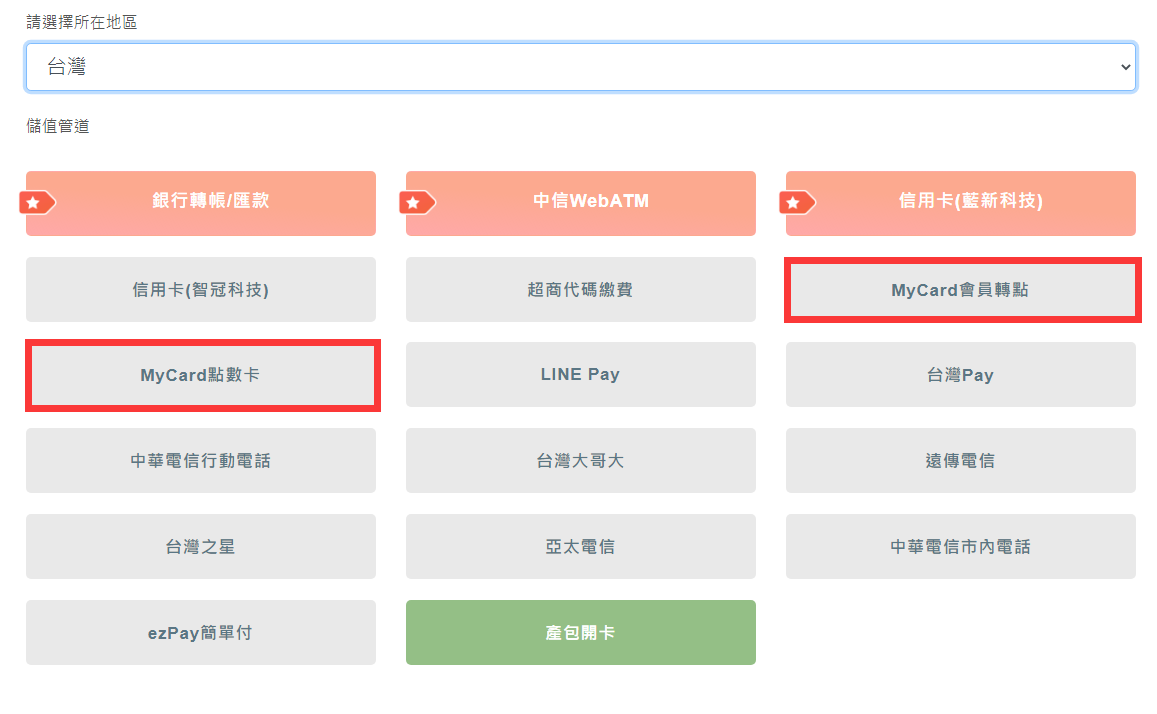Choose LINE Pay payment

[x=581, y=375]
